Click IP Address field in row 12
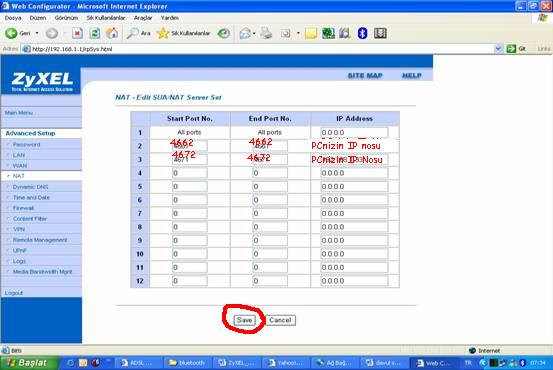553x370 pixels. click(x=354, y=281)
